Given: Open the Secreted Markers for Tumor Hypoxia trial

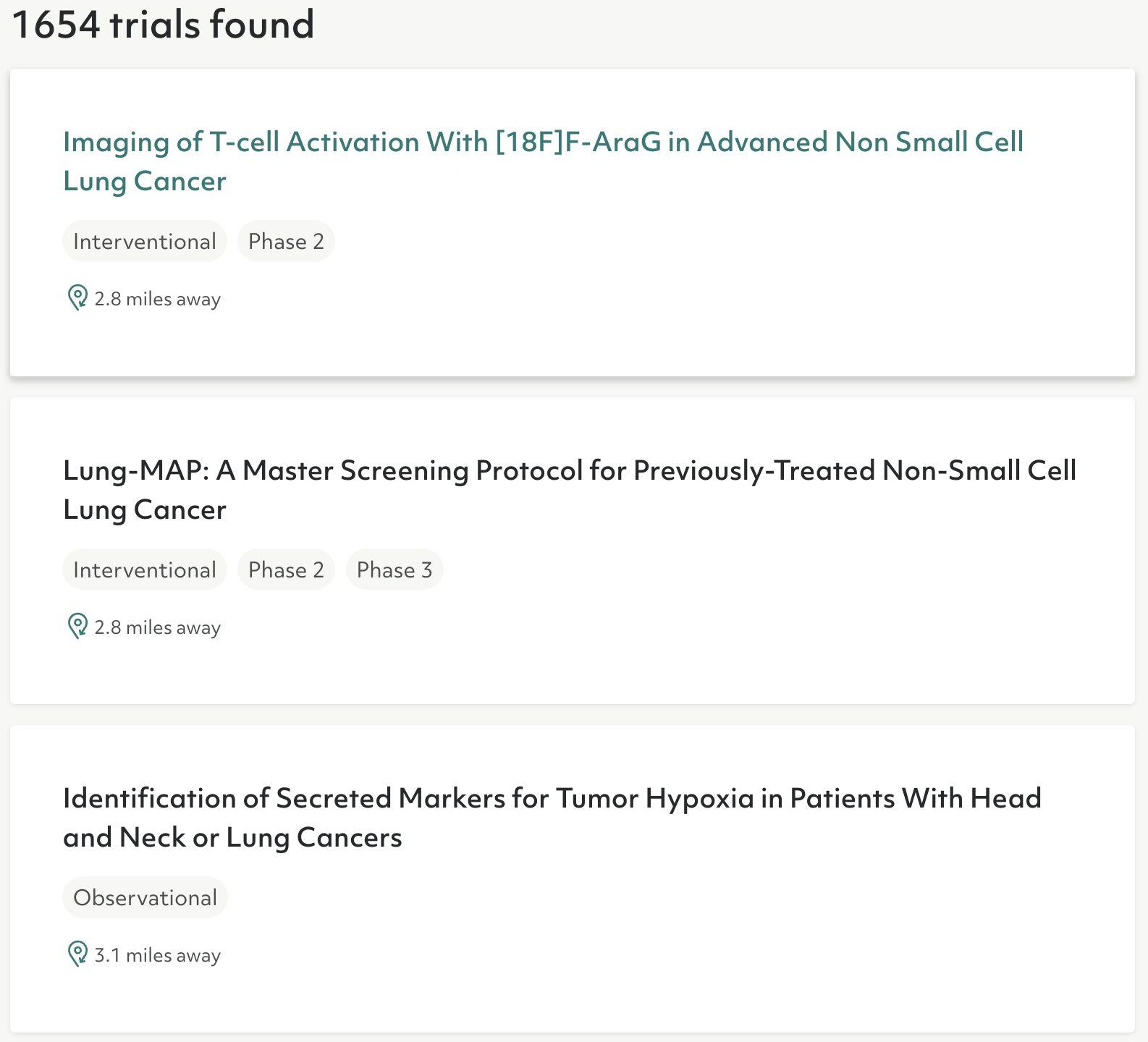Looking at the screenshot, I should click(x=552, y=799).
